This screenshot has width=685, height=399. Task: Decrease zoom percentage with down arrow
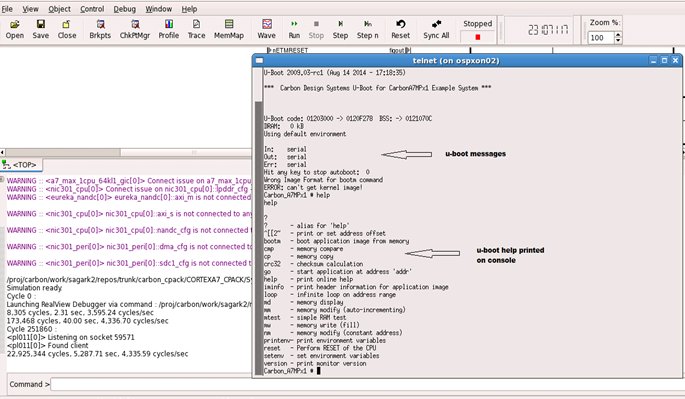click(x=618, y=40)
